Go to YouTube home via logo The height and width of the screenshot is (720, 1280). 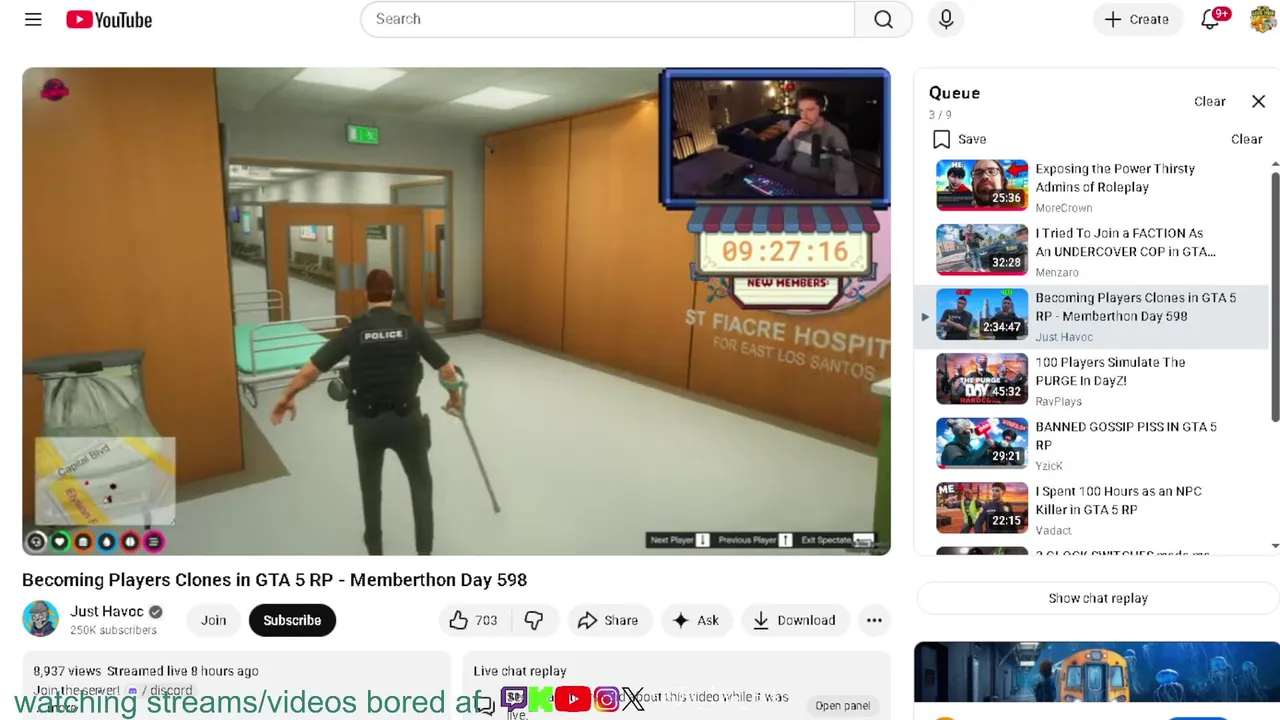coord(109,19)
